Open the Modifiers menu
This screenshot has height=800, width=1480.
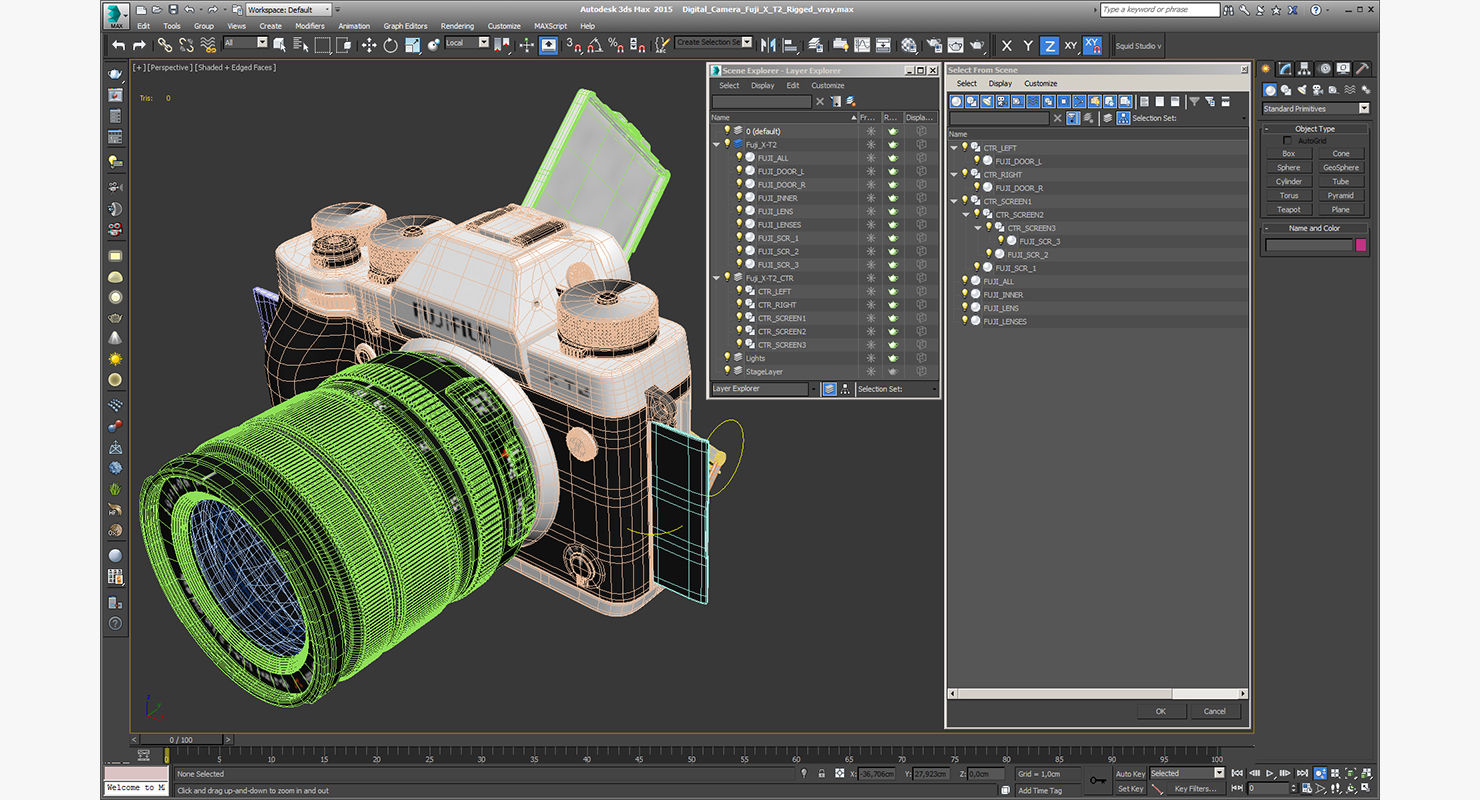[310, 26]
